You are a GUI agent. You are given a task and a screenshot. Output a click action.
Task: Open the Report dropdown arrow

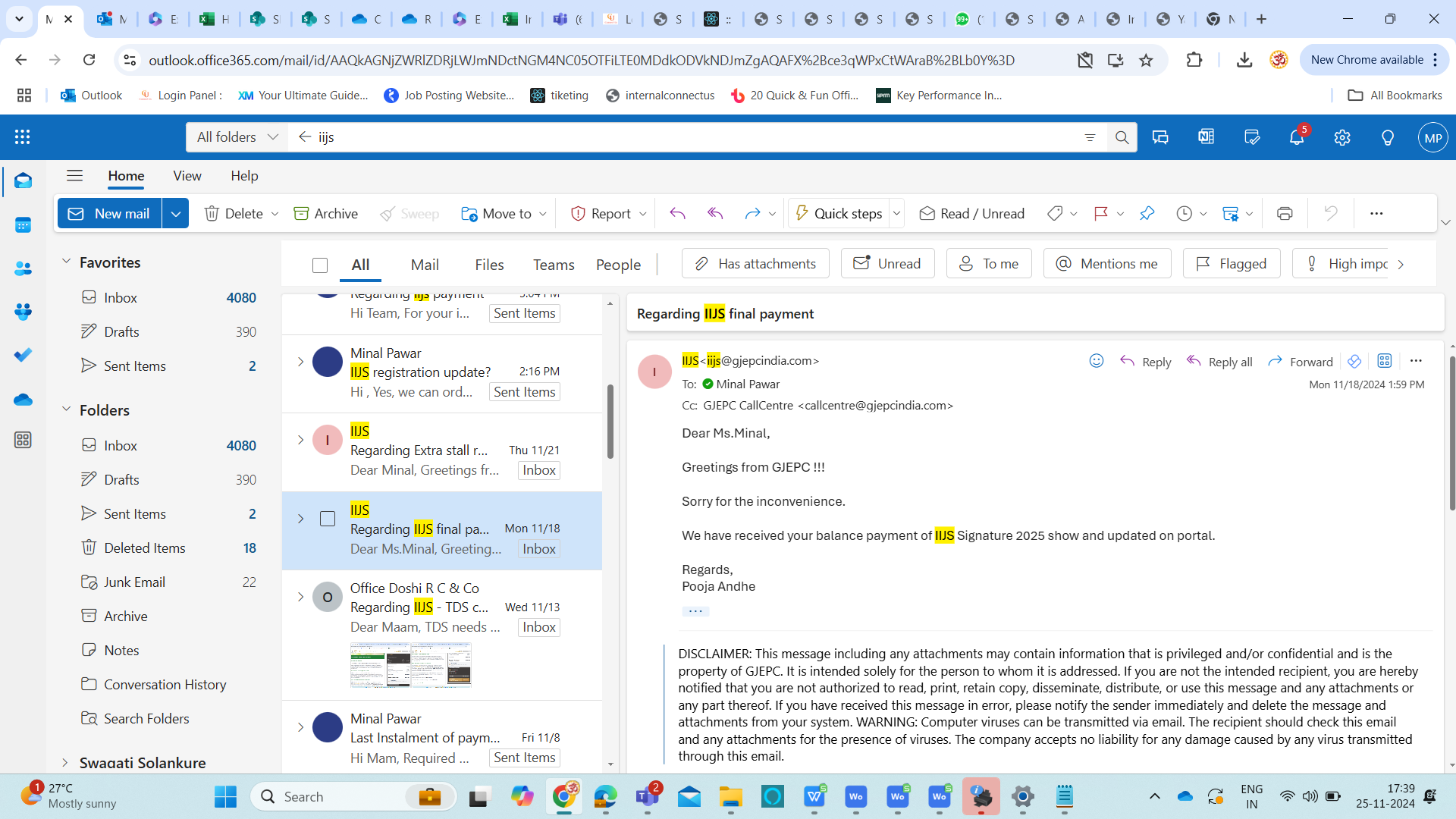(x=643, y=214)
